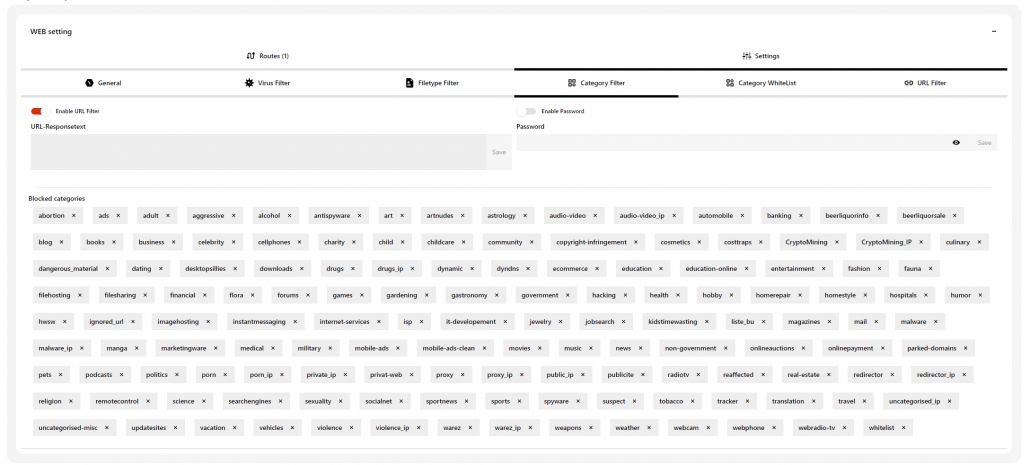Remove the 'CryptoMining' category tag
This screenshot has width=1030, height=465.
pyautogui.click(x=838, y=242)
